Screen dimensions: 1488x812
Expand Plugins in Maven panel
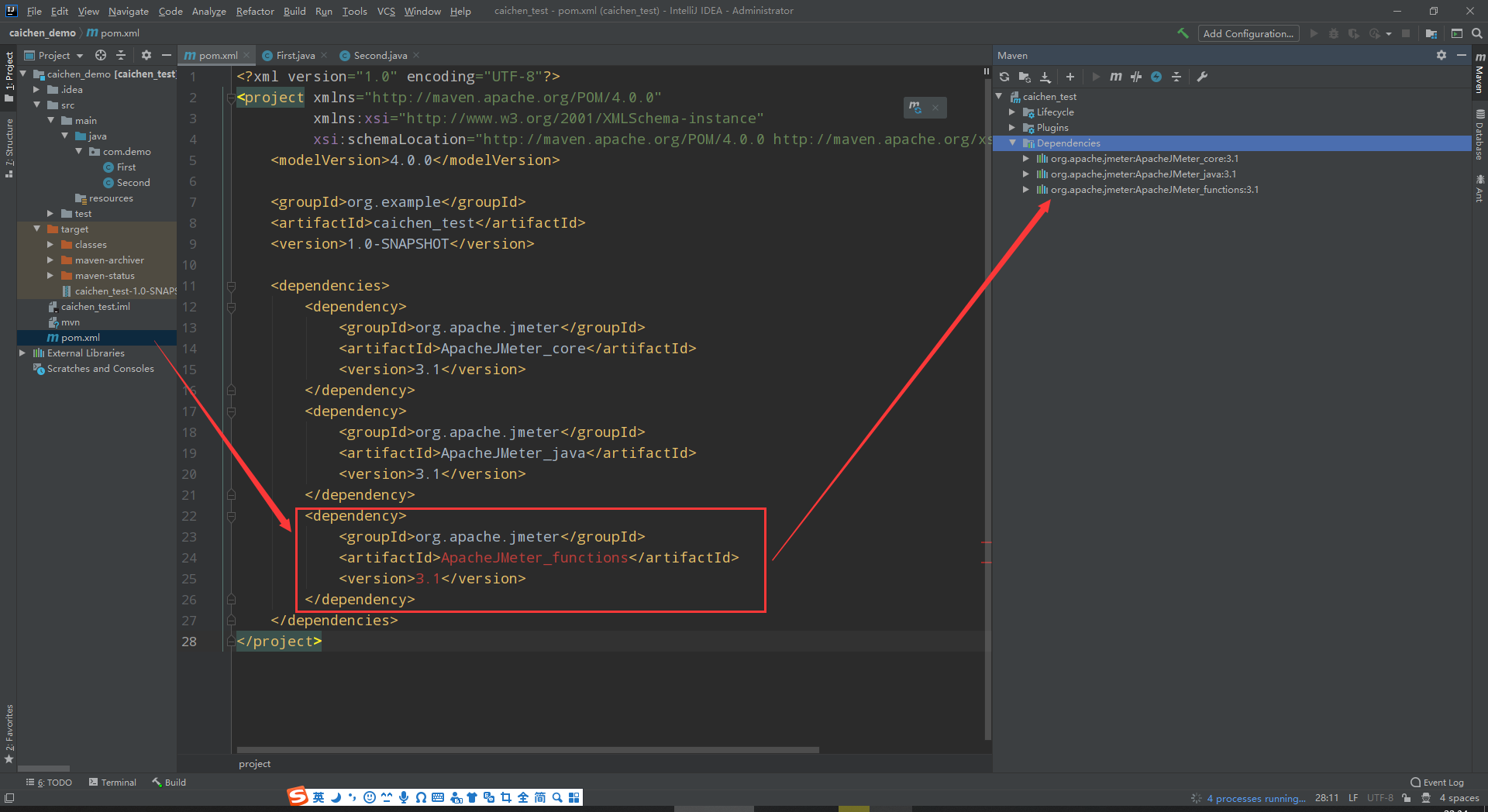pyautogui.click(x=1012, y=127)
